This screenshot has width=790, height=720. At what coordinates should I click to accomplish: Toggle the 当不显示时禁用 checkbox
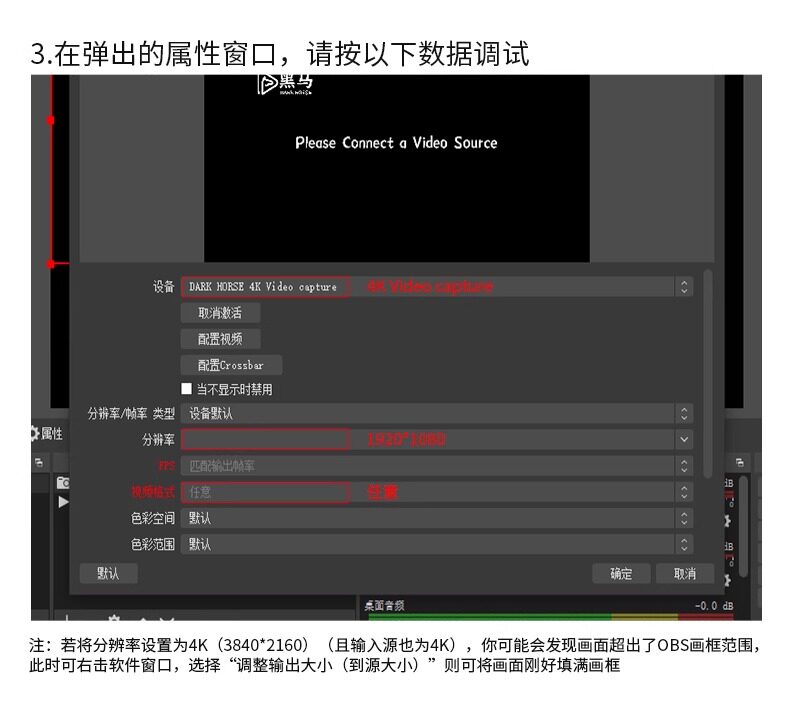(186, 388)
